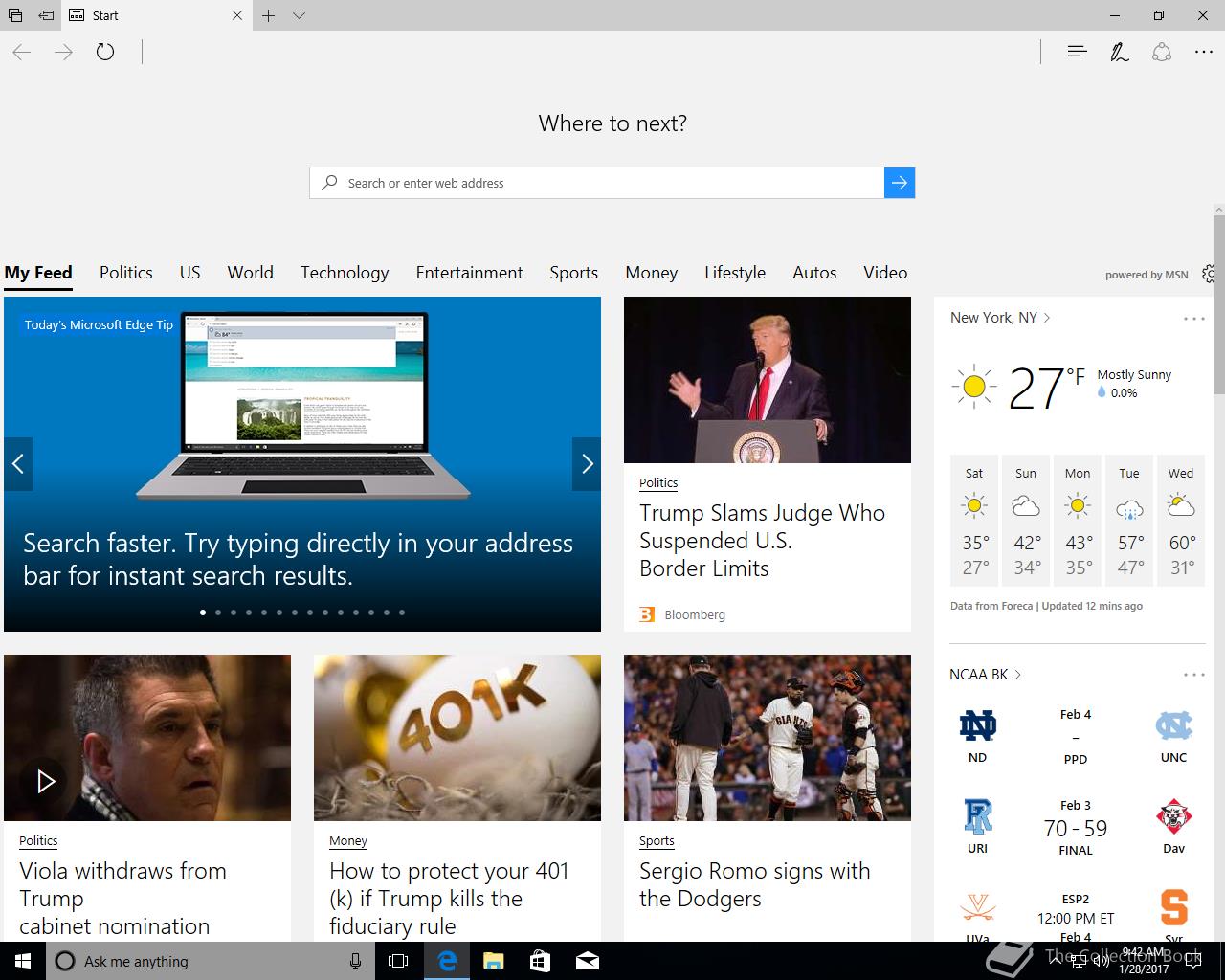Open the 70 - 59 FINAL game score
The image size is (1225, 980).
[1076, 829]
